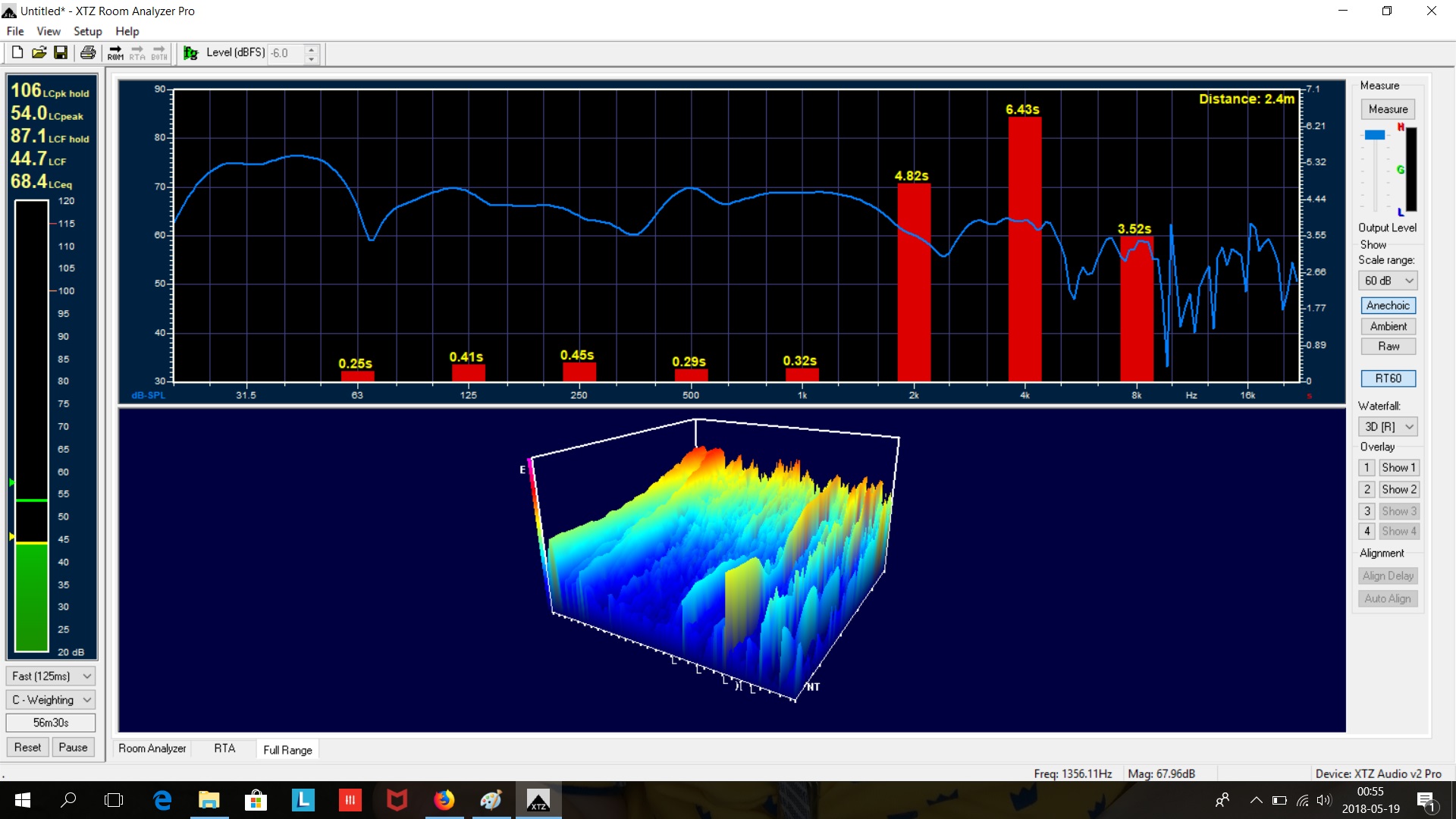The width and height of the screenshot is (1456, 819).
Task: Enable overlay Show 1
Action: coord(1399,467)
